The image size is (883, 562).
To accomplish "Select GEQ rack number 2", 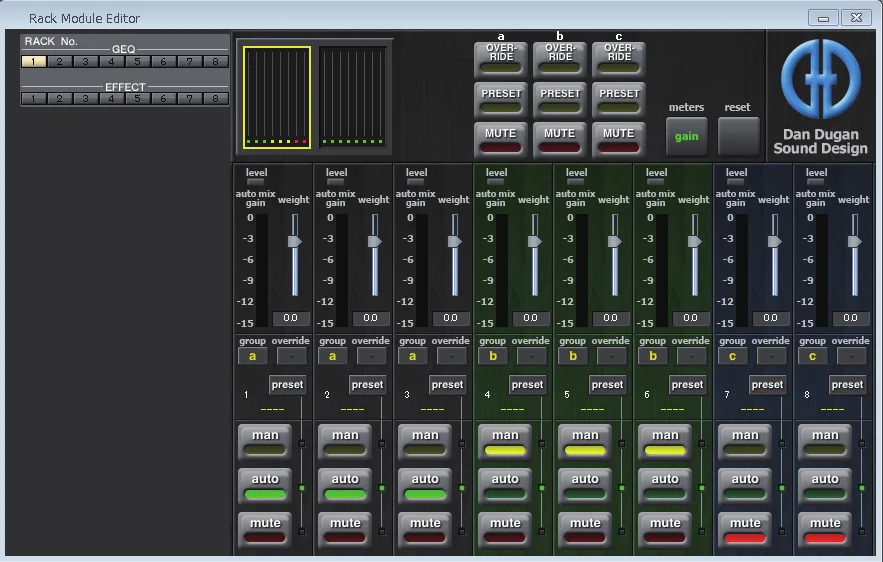I will point(59,61).
